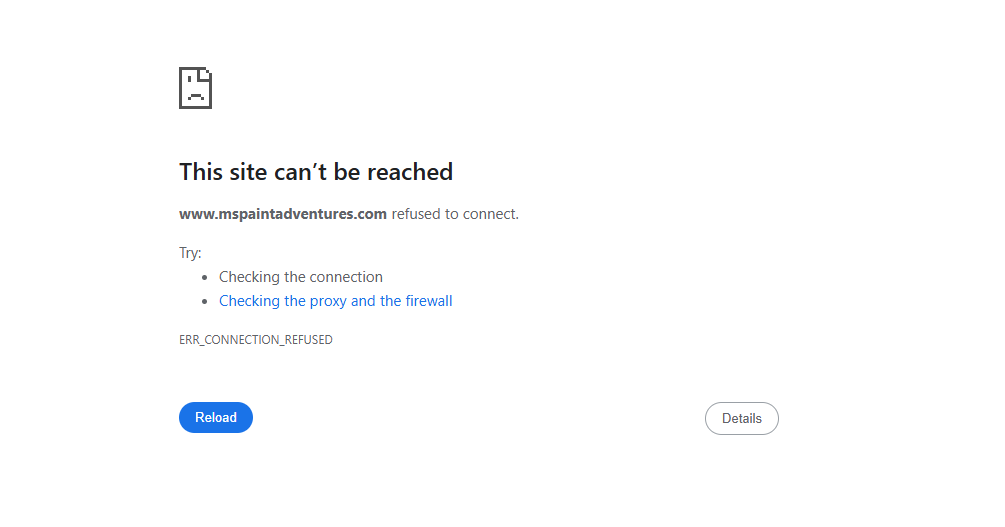Click bullet point before the proxy link
This screenshot has height=527, width=1005.
(x=205, y=302)
